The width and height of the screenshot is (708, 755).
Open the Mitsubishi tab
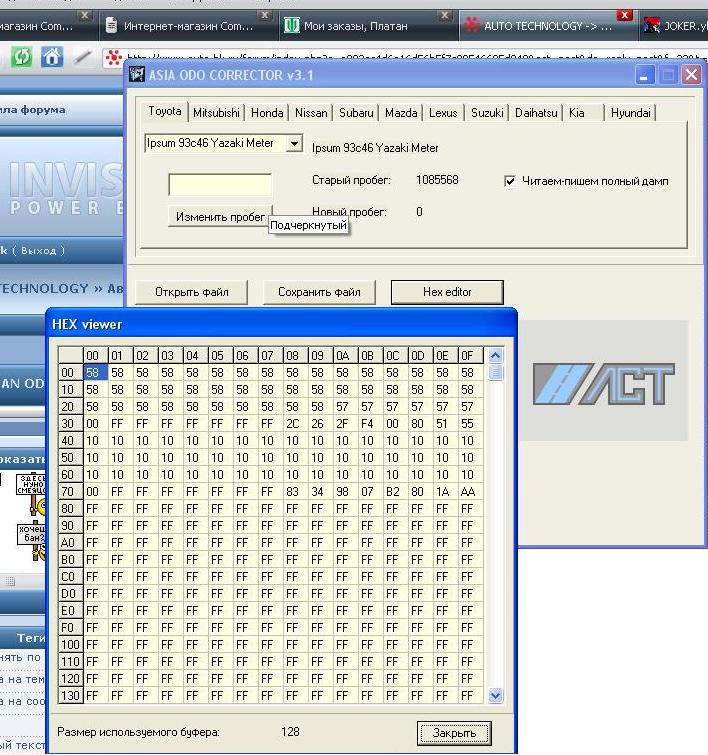[216, 113]
